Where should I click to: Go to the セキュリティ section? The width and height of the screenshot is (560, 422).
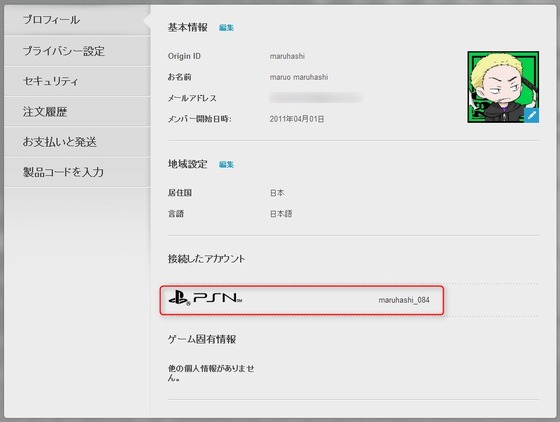(x=77, y=81)
